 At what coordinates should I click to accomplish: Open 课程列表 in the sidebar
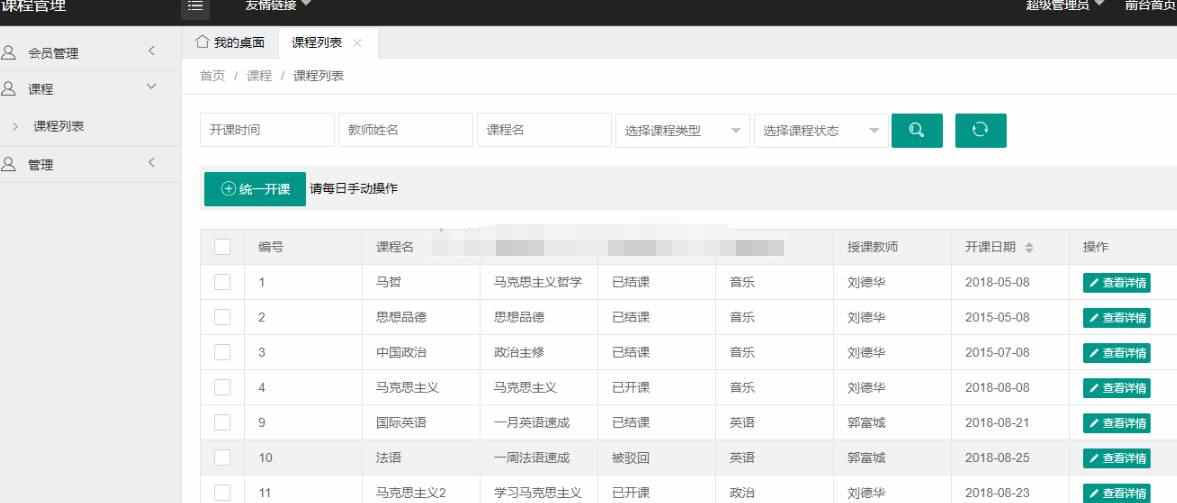pyautogui.click(x=59, y=126)
